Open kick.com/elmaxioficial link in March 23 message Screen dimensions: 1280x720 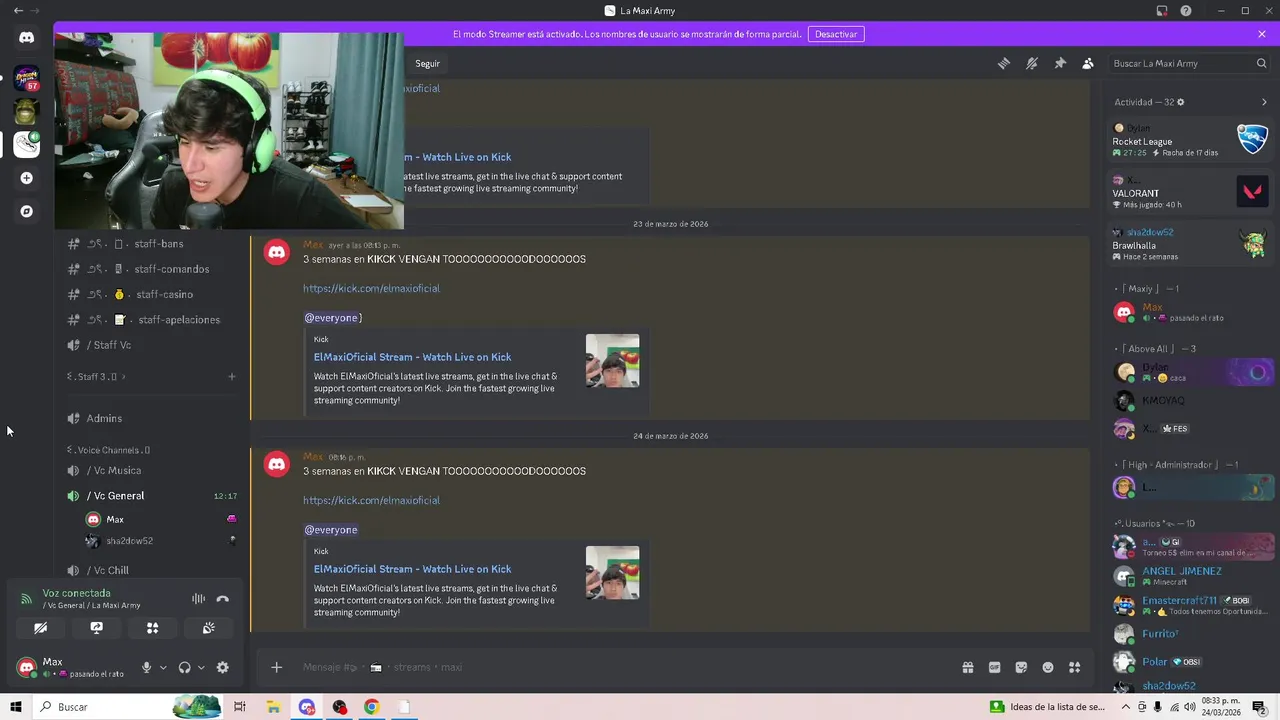pos(371,288)
